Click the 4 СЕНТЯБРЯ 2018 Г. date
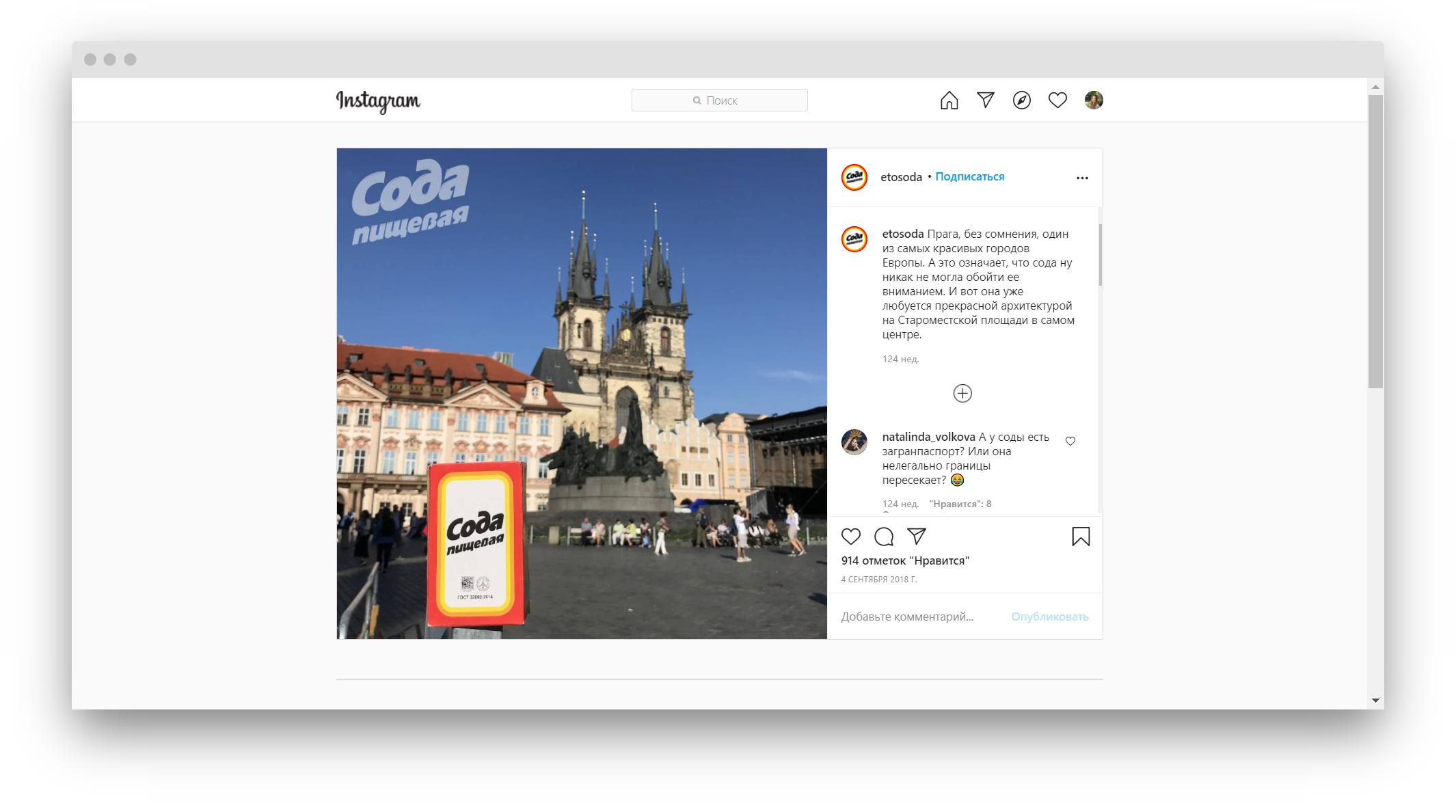Viewport: 1456px width, 812px height. (x=879, y=579)
